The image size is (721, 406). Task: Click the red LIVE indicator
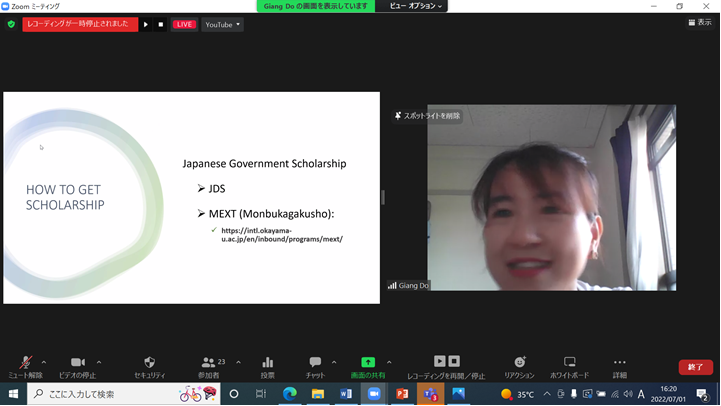pos(184,24)
